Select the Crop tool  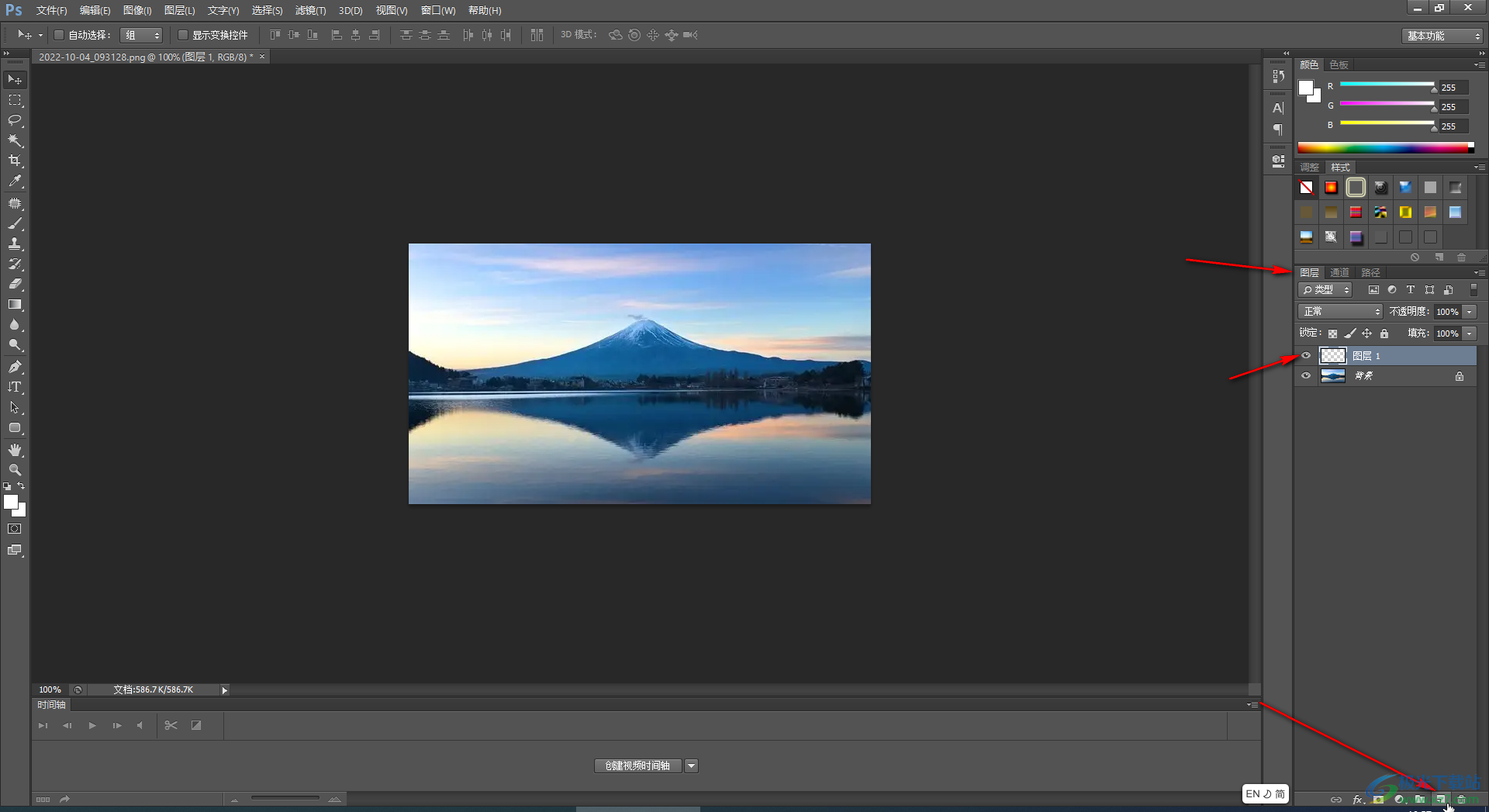[x=15, y=161]
